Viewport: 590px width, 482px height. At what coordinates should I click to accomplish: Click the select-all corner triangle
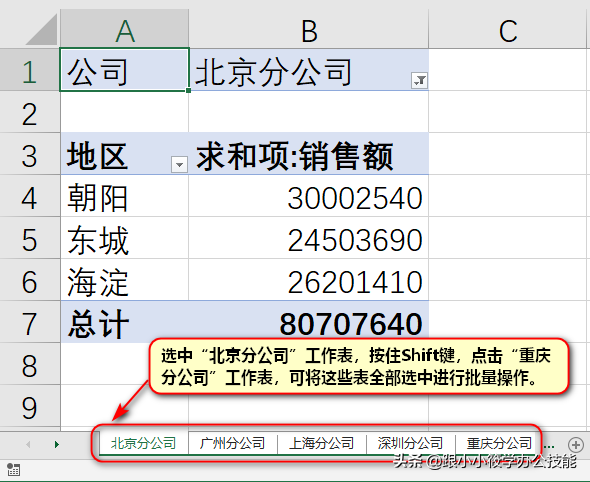pos(41,29)
